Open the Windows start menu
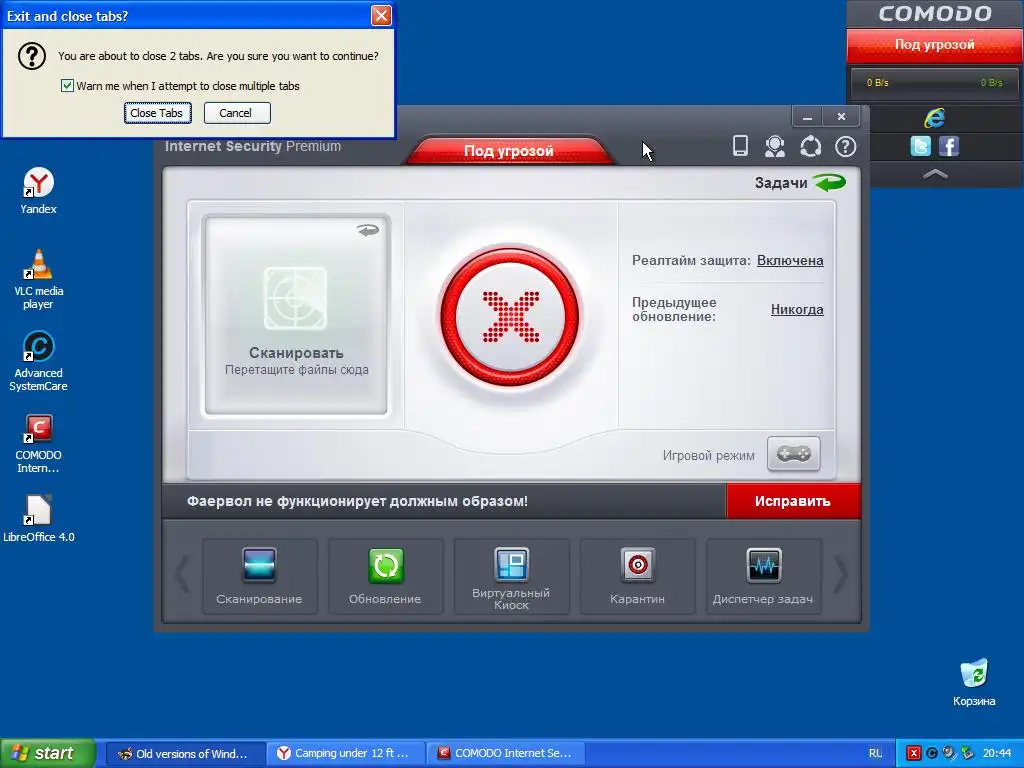Image resolution: width=1024 pixels, height=768 pixels. click(47, 753)
